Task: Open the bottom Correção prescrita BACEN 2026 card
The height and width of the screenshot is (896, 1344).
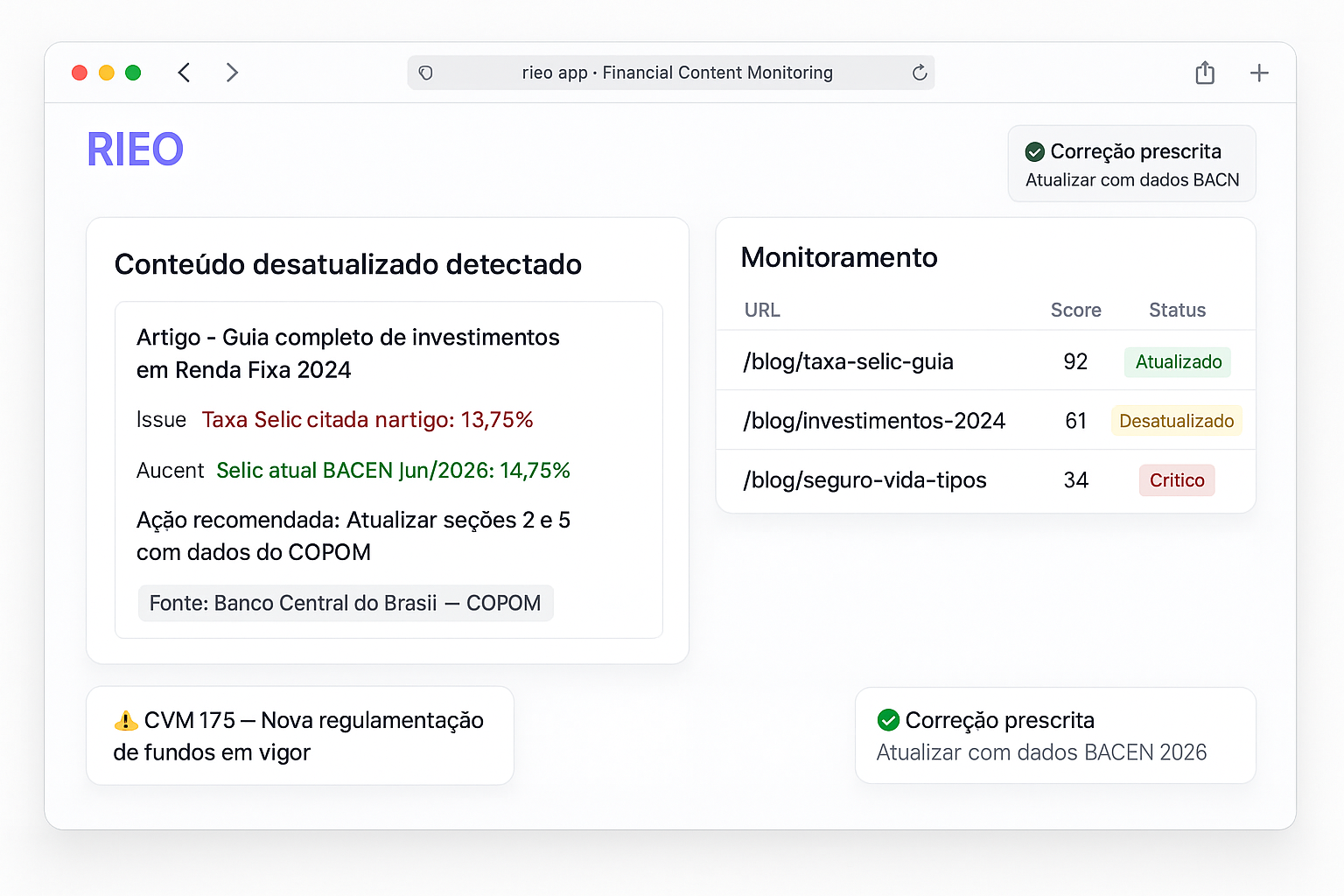Action: [1055, 735]
